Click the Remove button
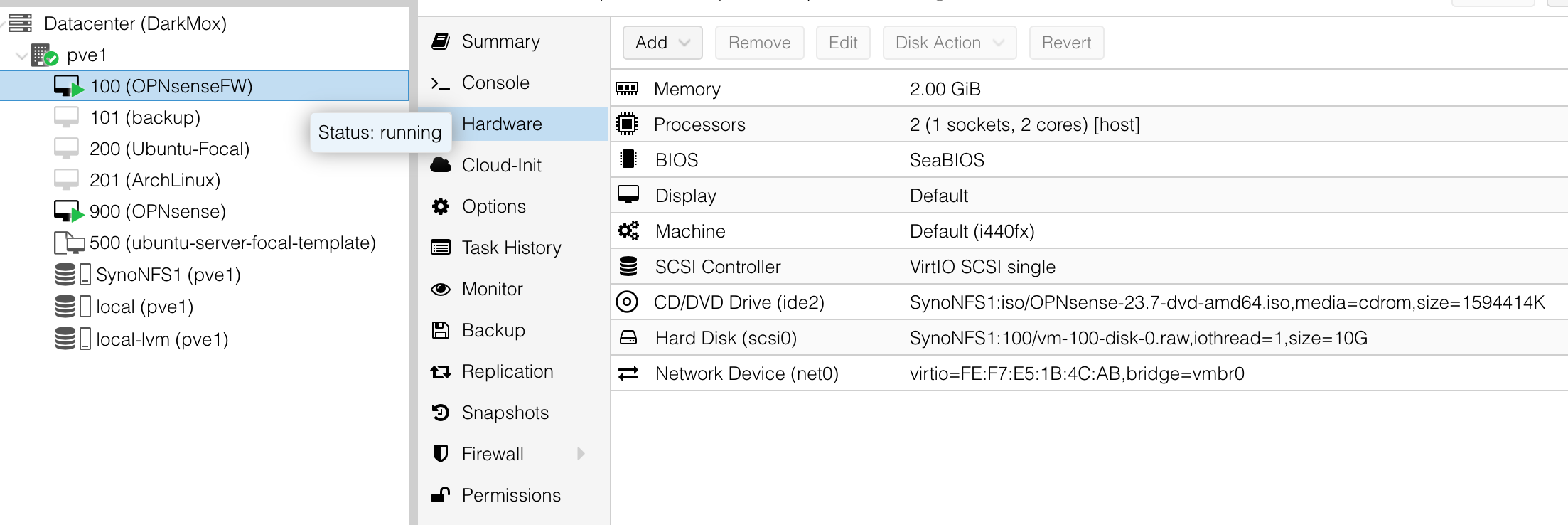 pyautogui.click(x=759, y=43)
